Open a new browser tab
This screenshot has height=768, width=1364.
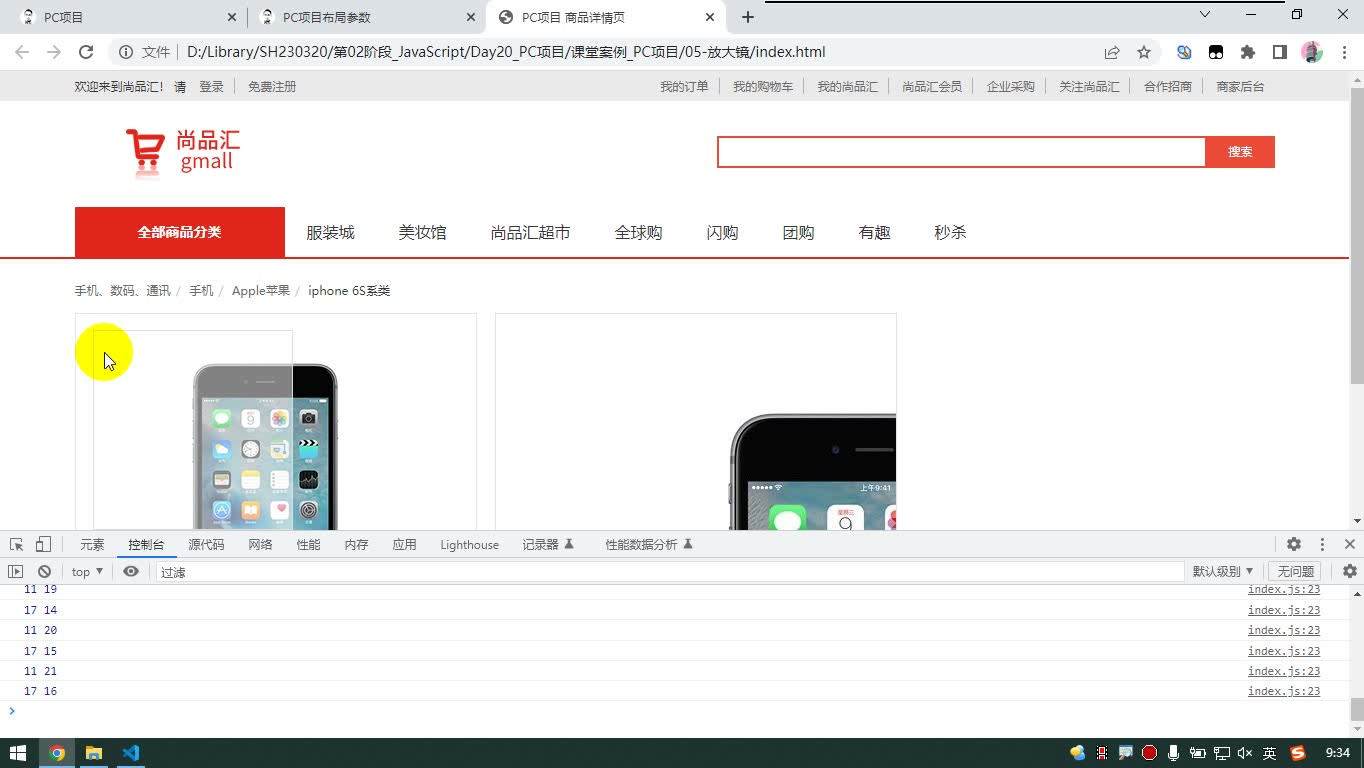(748, 17)
